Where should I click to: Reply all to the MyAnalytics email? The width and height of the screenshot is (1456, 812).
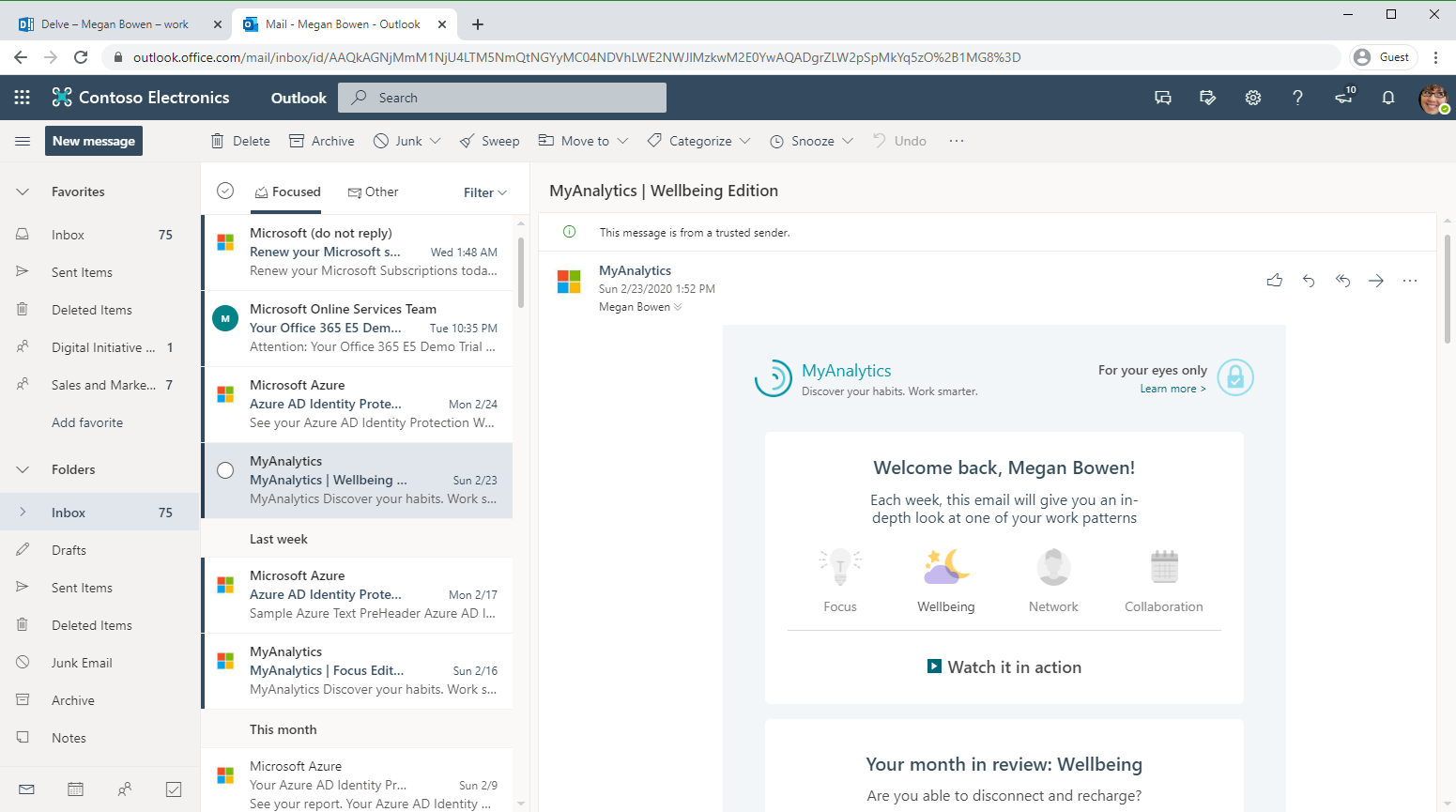1342,280
